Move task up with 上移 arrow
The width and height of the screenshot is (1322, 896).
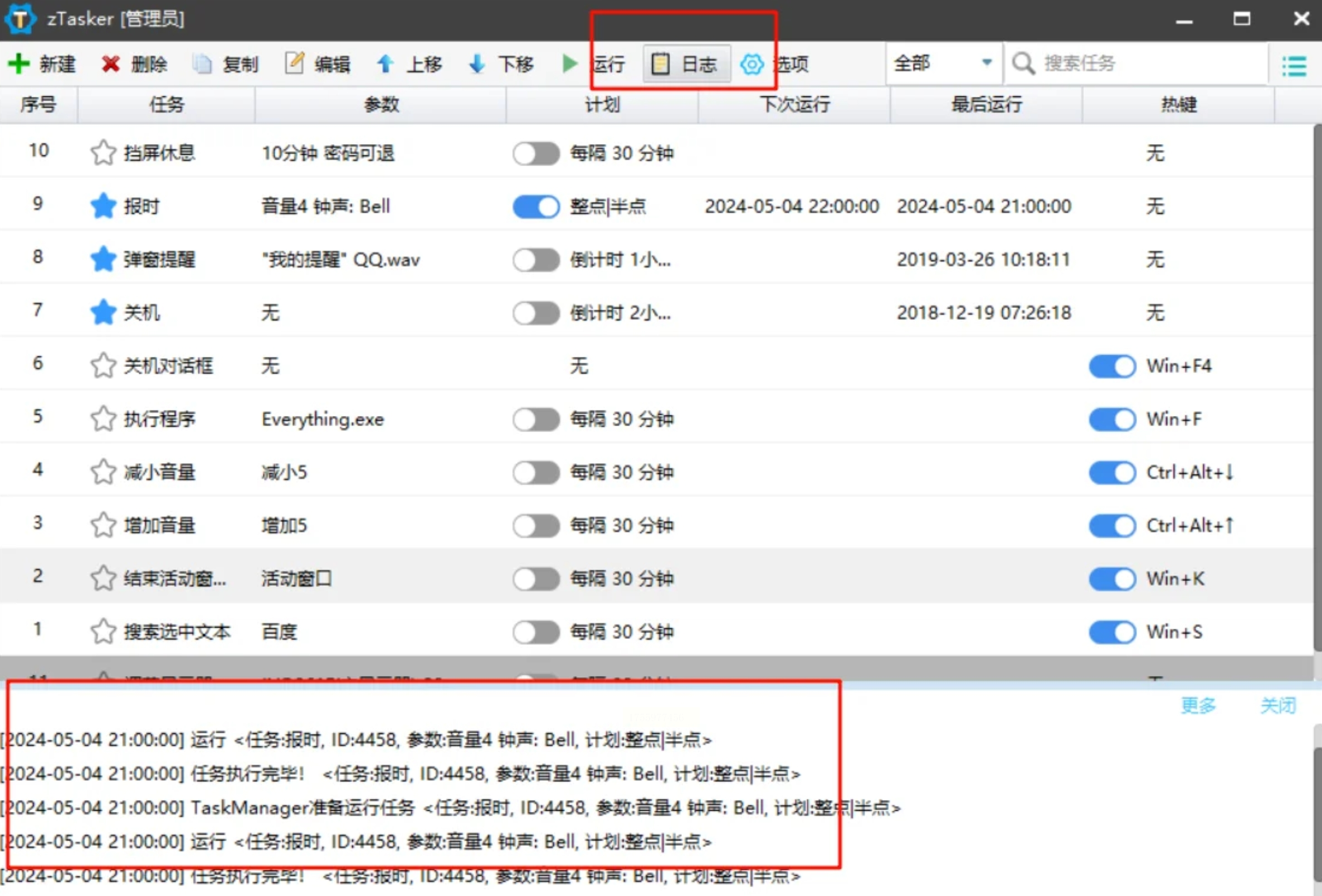coord(385,63)
